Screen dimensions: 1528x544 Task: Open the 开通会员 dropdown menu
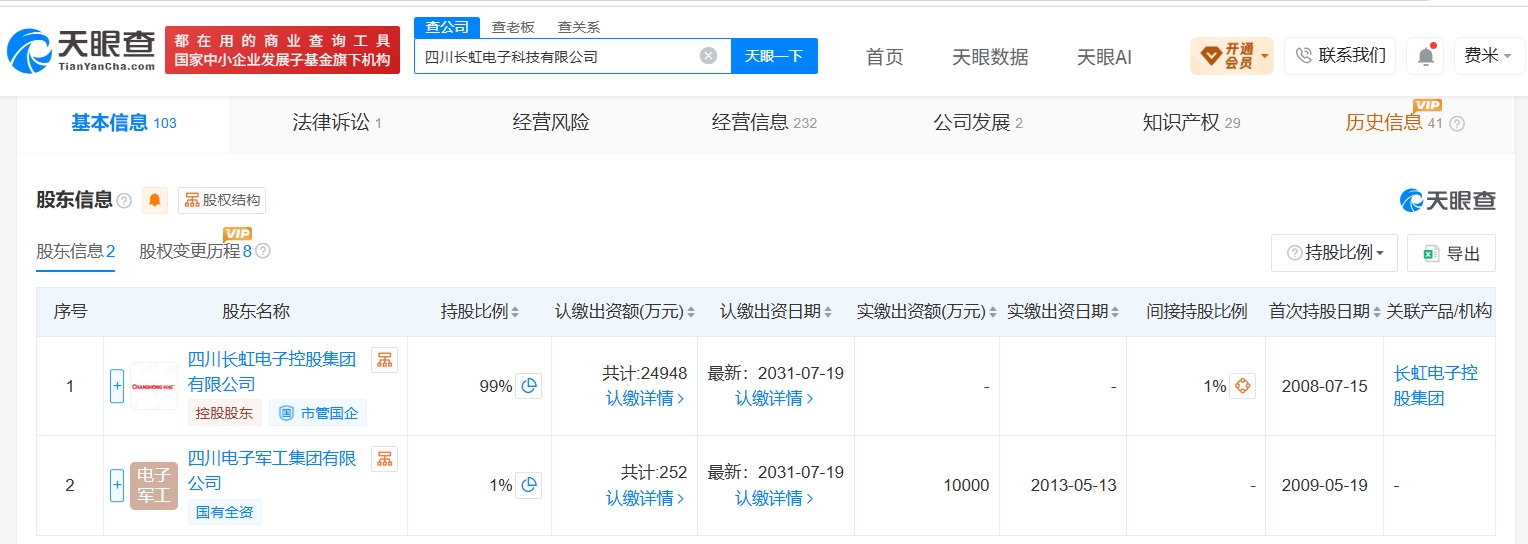pos(1232,56)
